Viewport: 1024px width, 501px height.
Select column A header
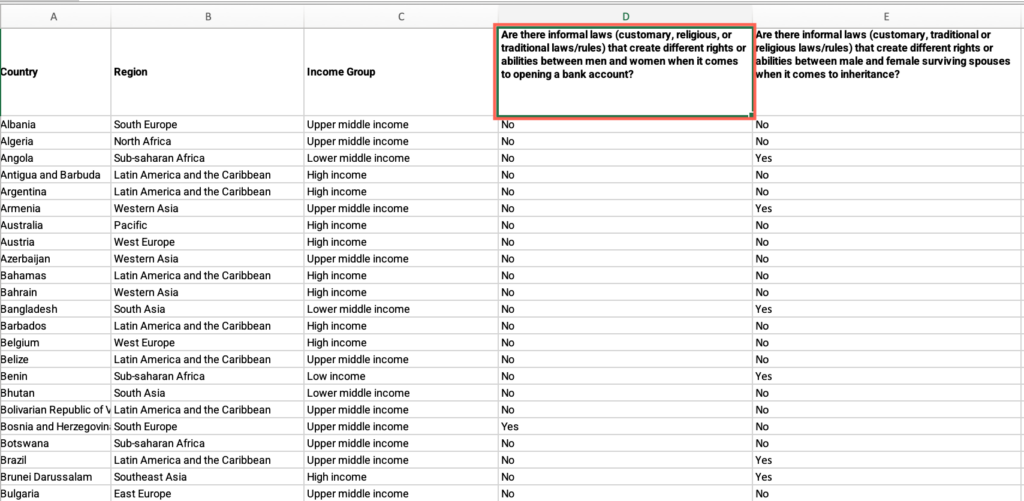point(56,18)
